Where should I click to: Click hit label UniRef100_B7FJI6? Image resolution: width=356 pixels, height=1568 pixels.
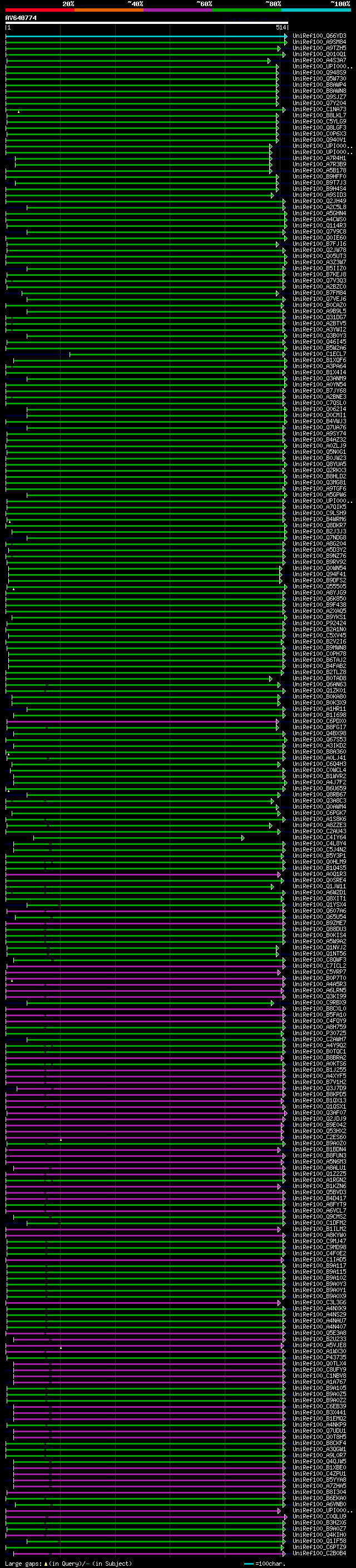[319, 244]
